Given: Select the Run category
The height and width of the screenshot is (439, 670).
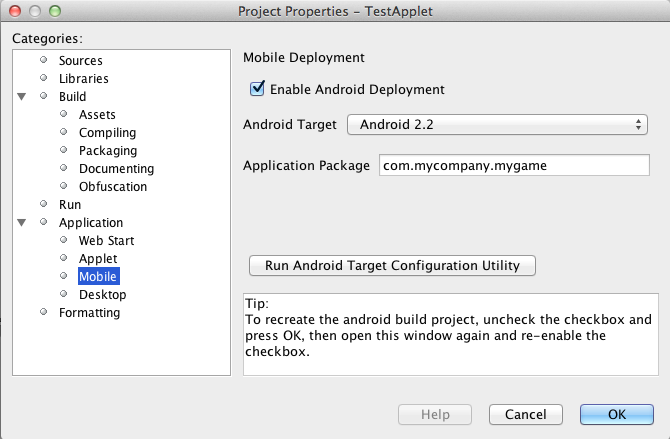Looking at the screenshot, I should pos(69,205).
